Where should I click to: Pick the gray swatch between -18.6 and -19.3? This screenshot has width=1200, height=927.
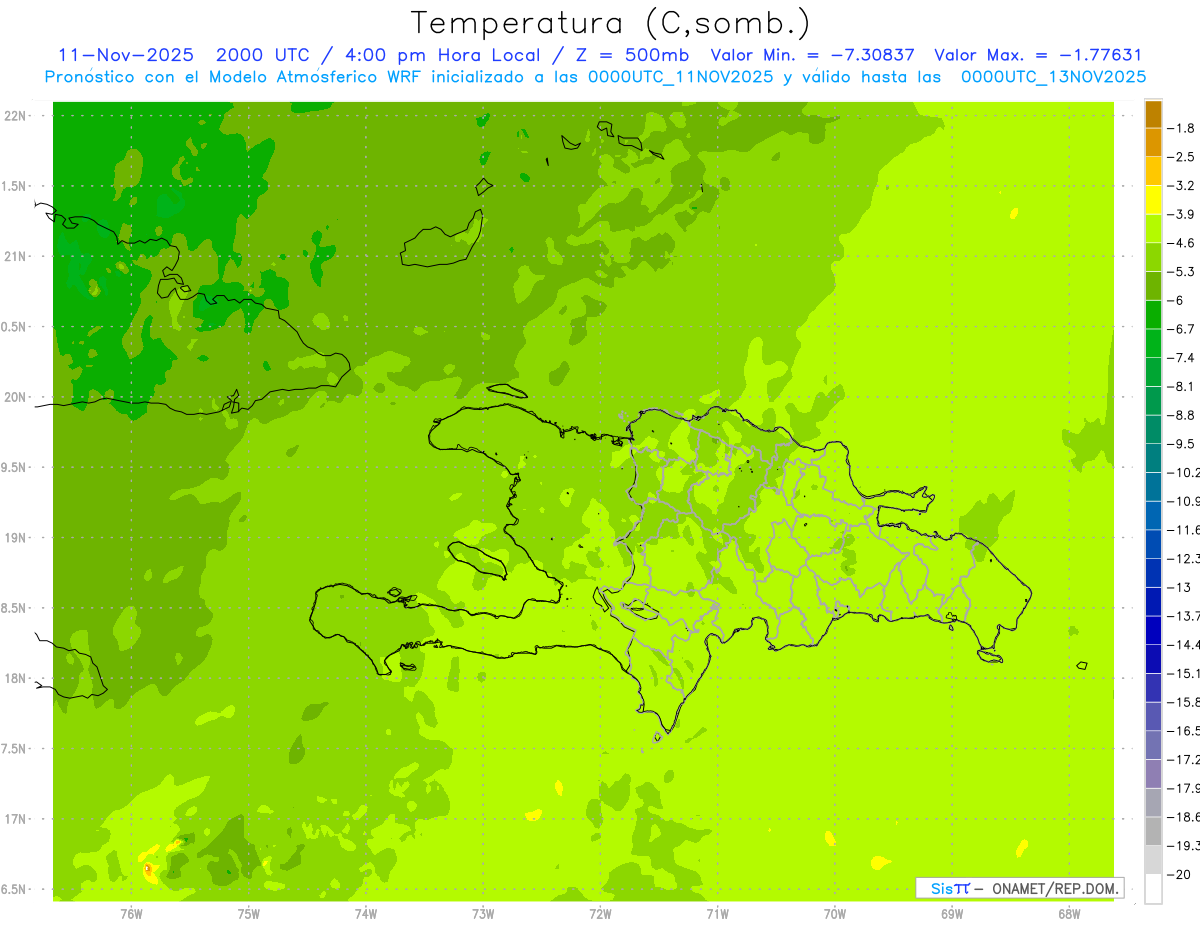(1153, 831)
